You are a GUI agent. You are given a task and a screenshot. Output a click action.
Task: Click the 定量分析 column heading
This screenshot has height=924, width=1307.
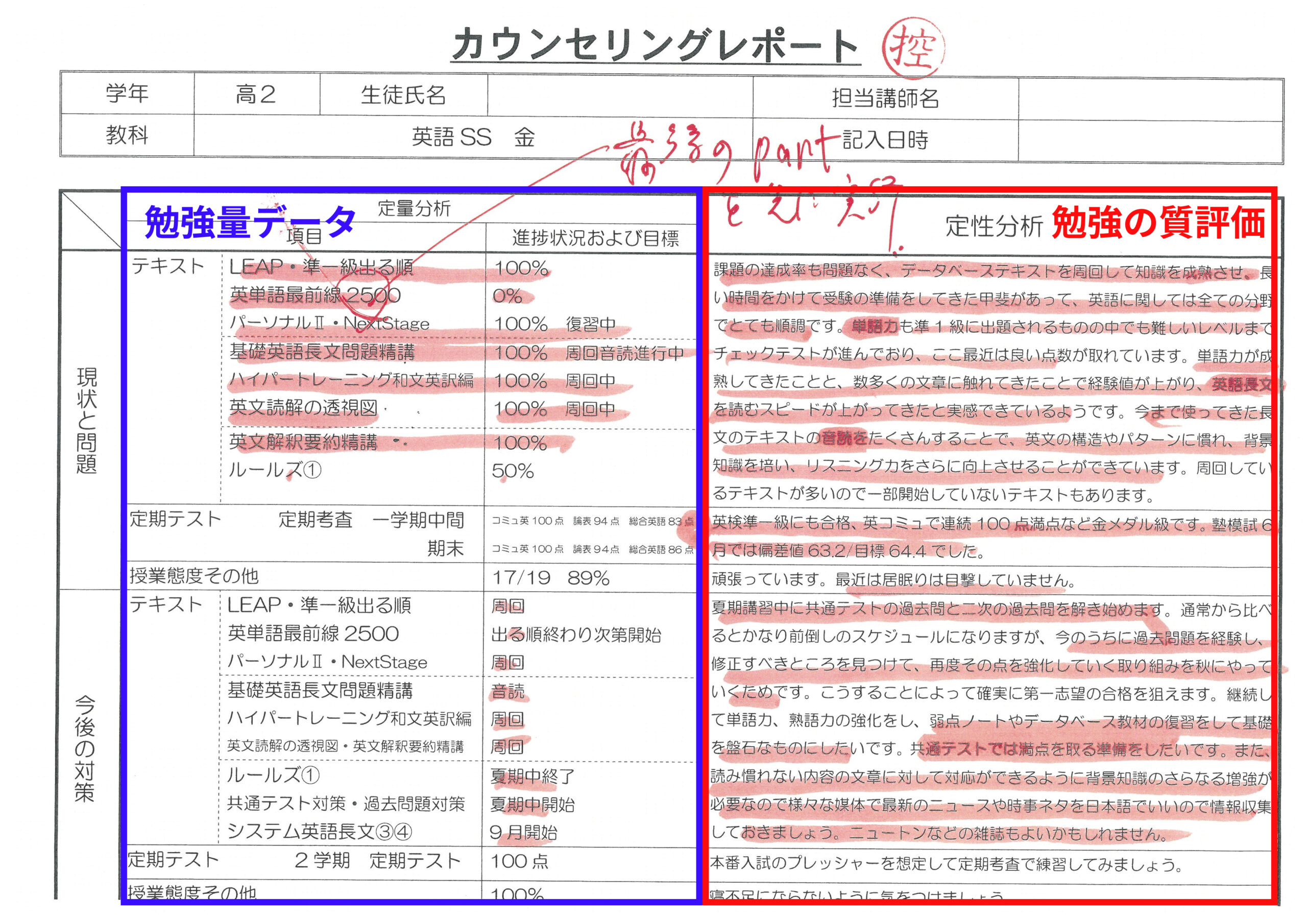(414, 208)
